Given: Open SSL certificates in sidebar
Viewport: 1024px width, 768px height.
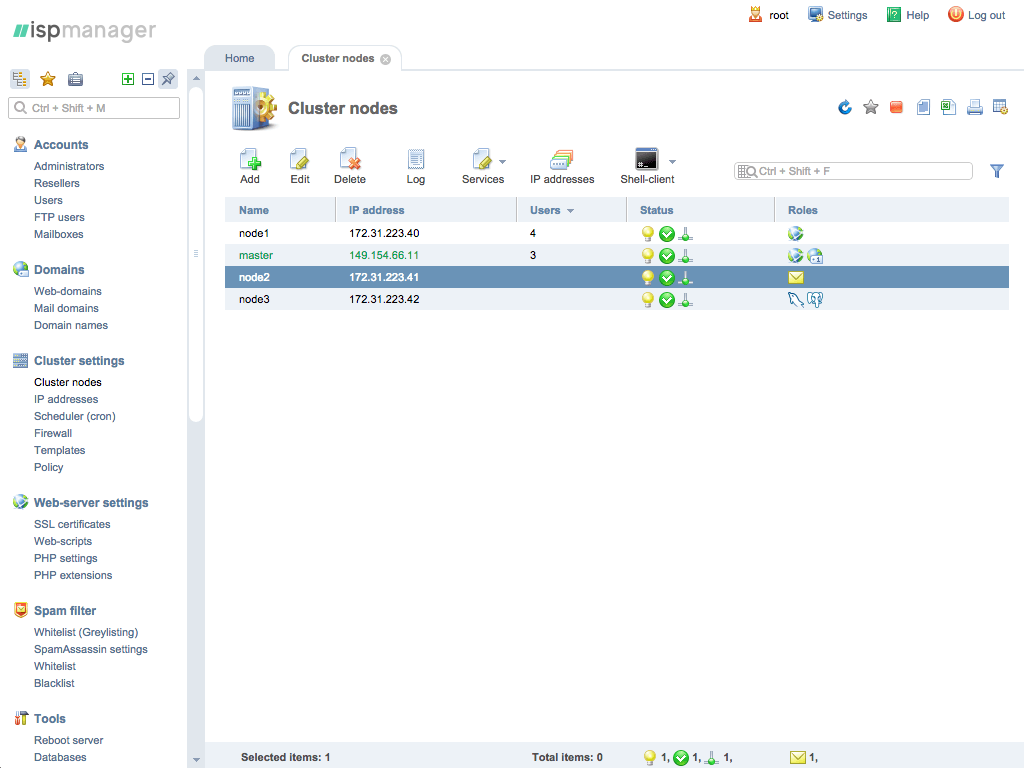Looking at the screenshot, I should tap(72, 524).
